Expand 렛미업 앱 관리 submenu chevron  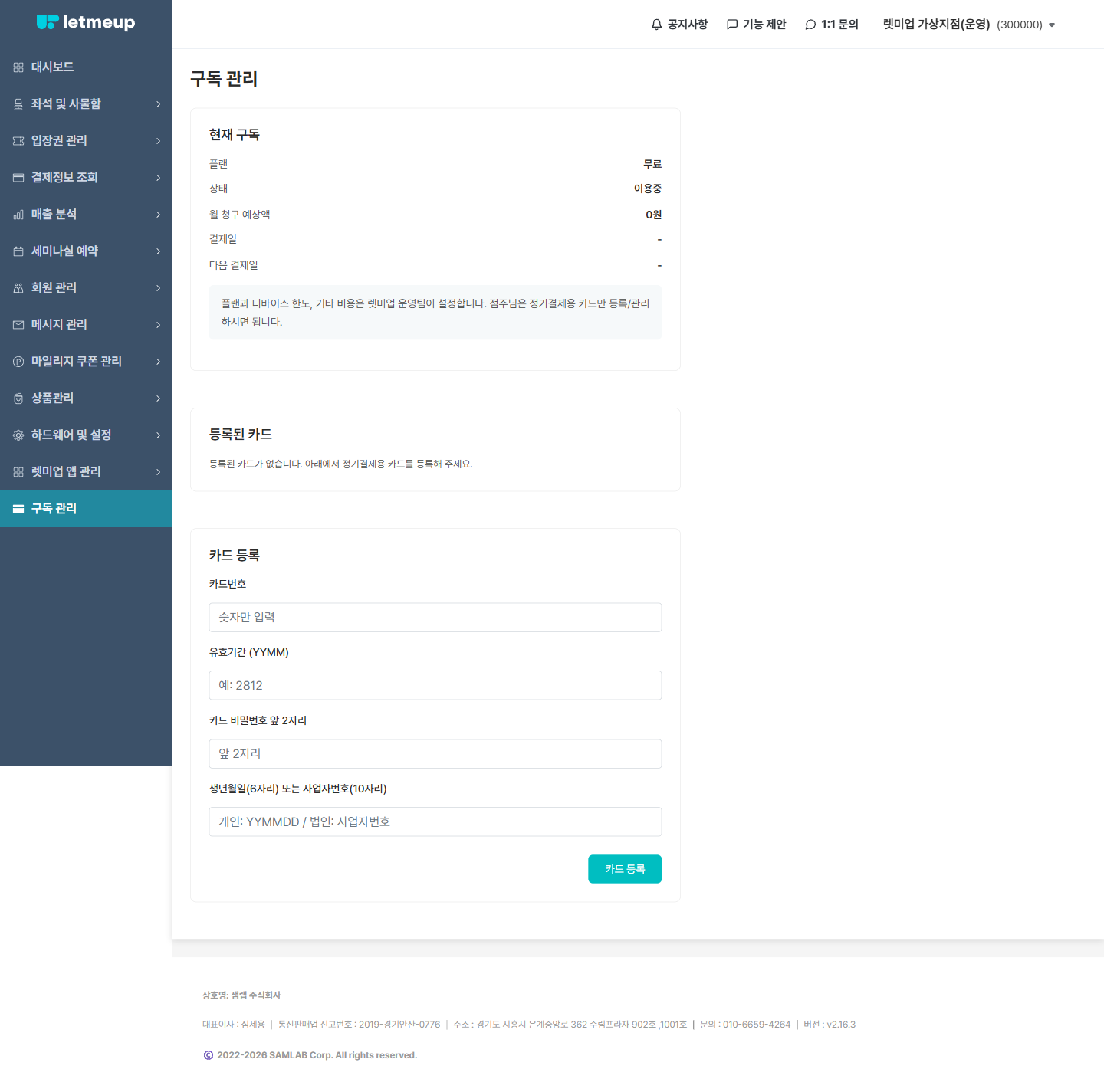(x=159, y=472)
